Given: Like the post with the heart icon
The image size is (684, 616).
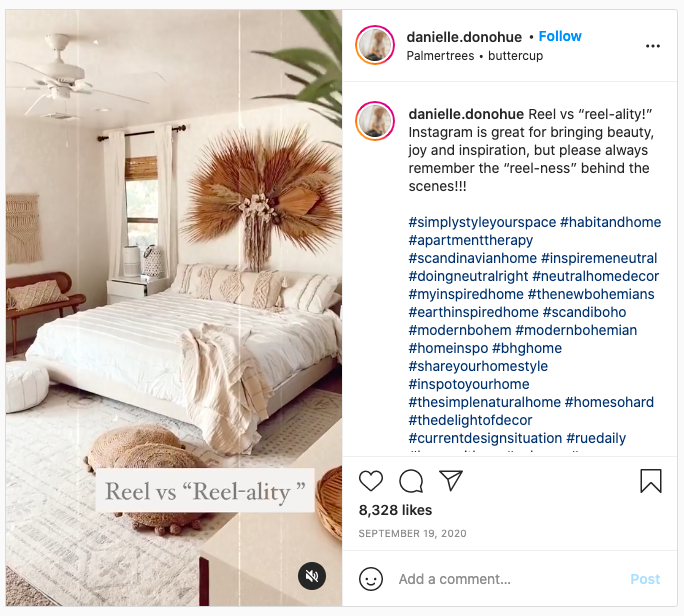Looking at the screenshot, I should 371,481.
